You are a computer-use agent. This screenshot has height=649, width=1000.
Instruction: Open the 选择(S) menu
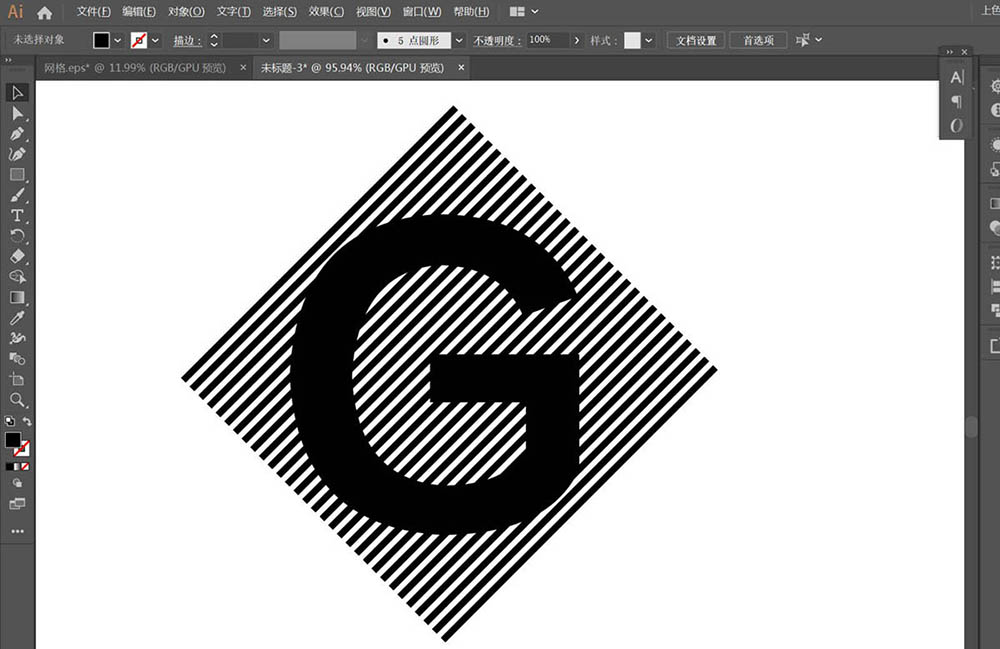pos(279,11)
